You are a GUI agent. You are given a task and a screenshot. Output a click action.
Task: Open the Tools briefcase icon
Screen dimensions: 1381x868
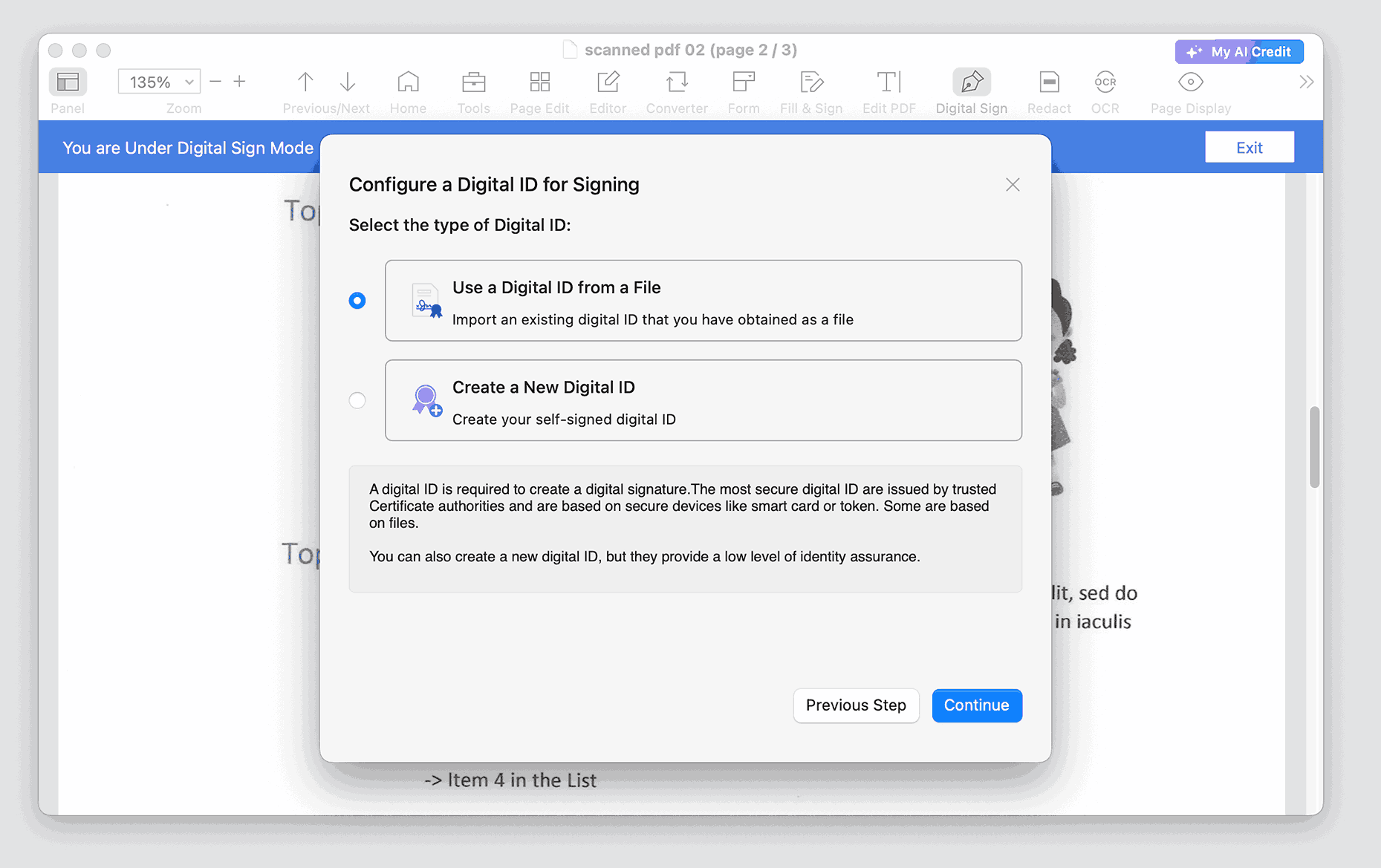(473, 82)
